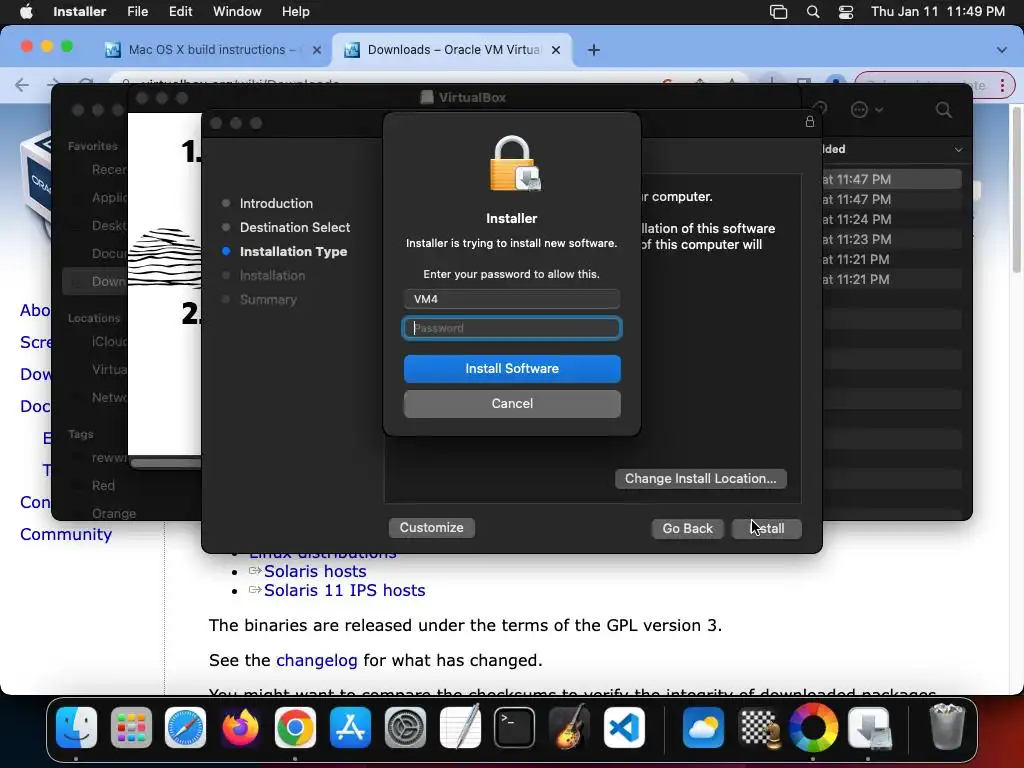Click Solaris 11 IPS hosts link
The width and height of the screenshot is (1024, 768).
click(x=344, y=590)
